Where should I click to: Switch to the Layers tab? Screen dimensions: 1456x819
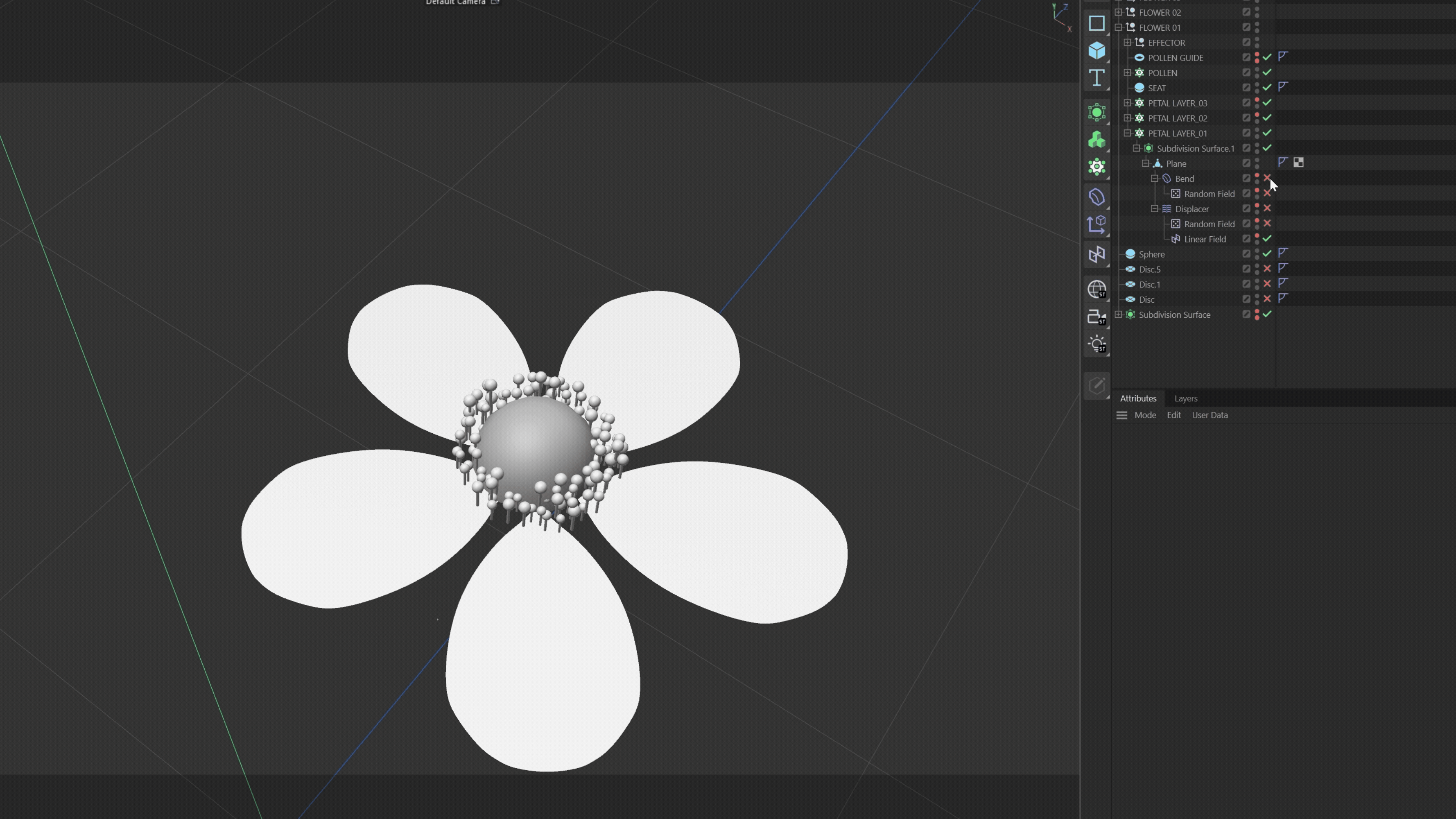pos(1186,398)
